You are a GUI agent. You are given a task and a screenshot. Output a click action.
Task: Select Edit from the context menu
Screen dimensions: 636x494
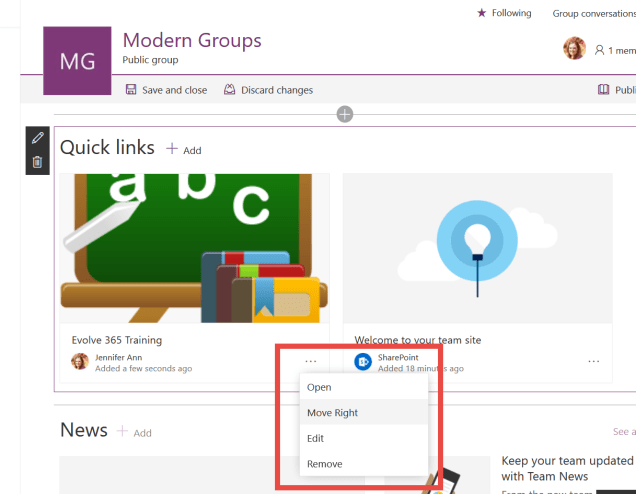tap(315, 438)
